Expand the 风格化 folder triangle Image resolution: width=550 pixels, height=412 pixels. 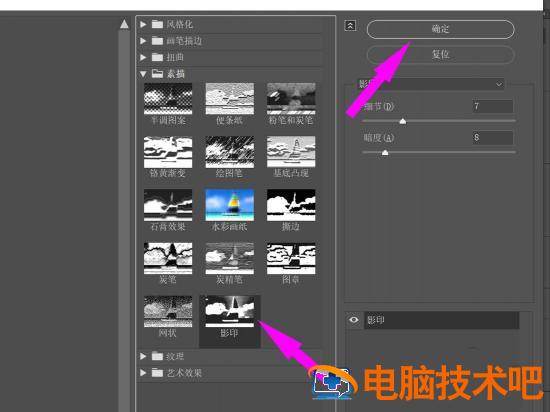(143, 24)
